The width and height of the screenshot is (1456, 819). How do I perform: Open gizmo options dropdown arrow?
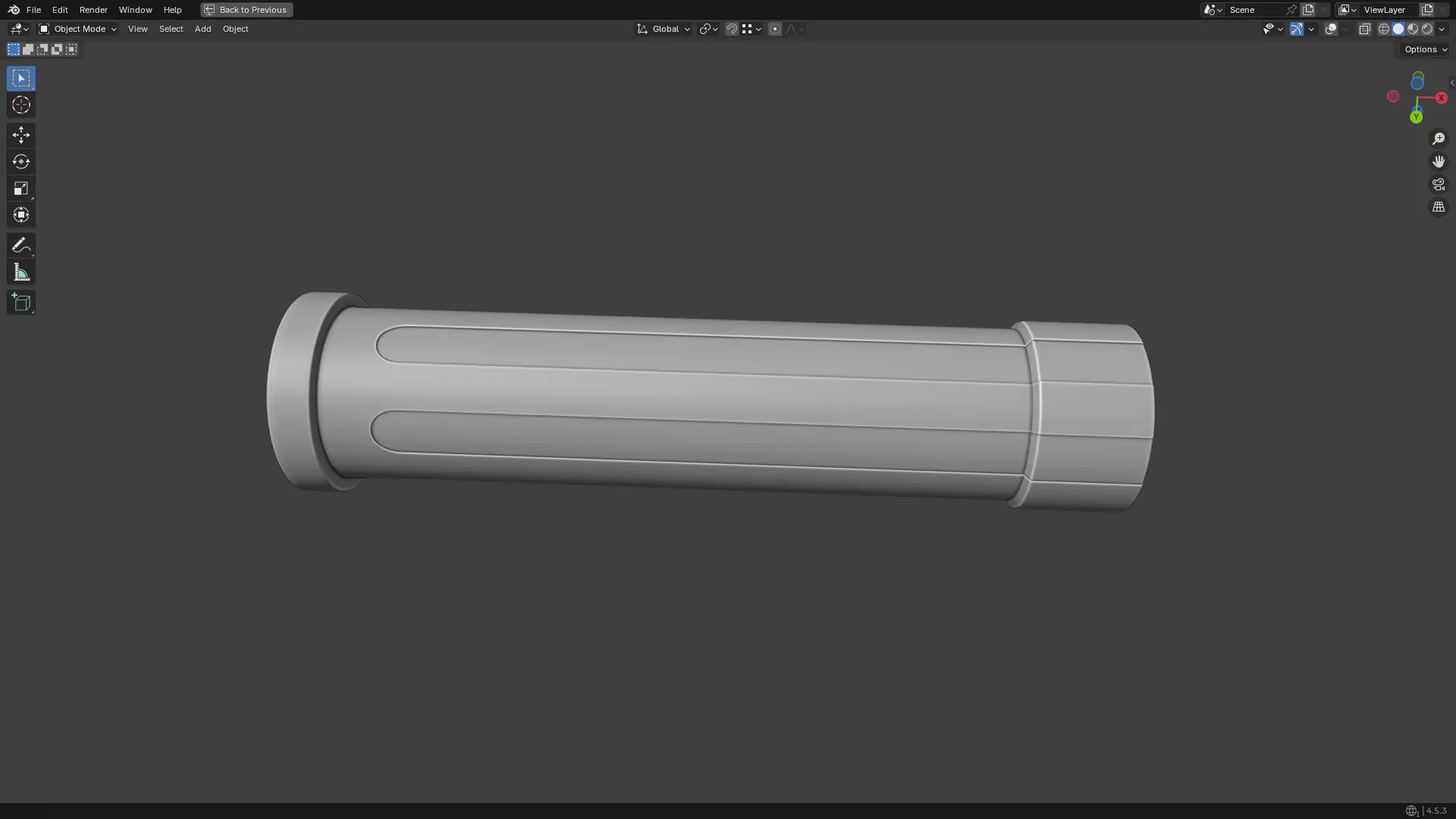pos(1311,29)
